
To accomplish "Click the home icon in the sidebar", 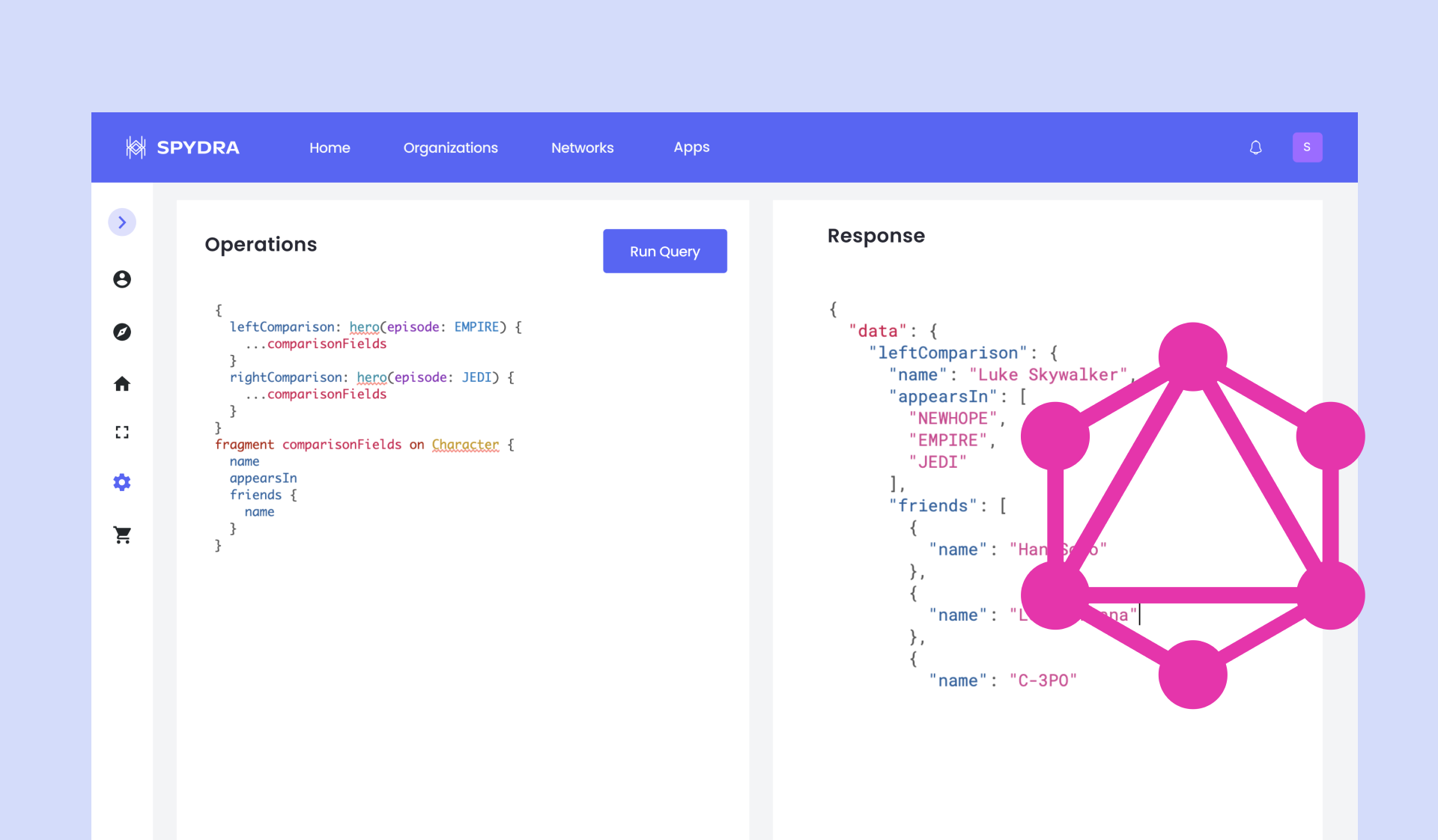I will click(122, 383).
